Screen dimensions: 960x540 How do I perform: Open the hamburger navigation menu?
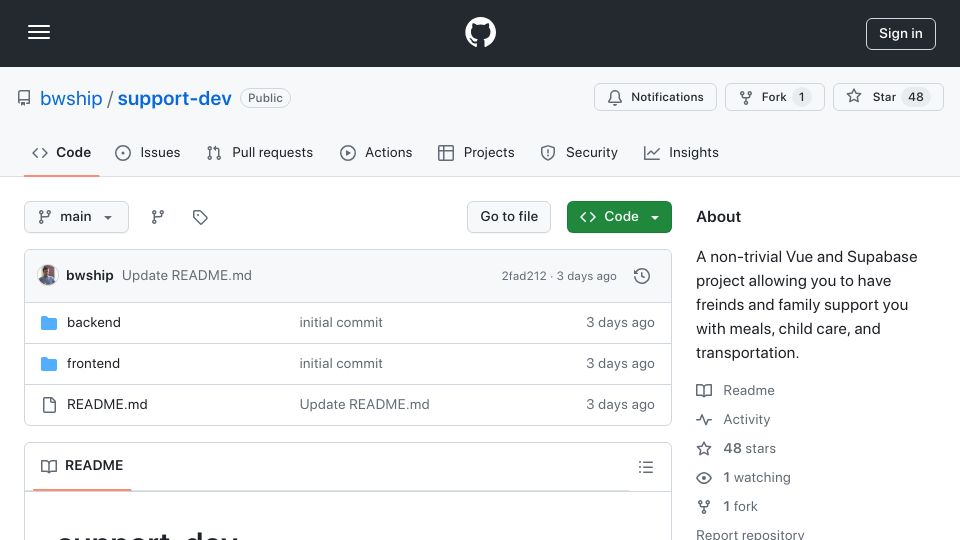pyautogui.click(x=39, y=32)
